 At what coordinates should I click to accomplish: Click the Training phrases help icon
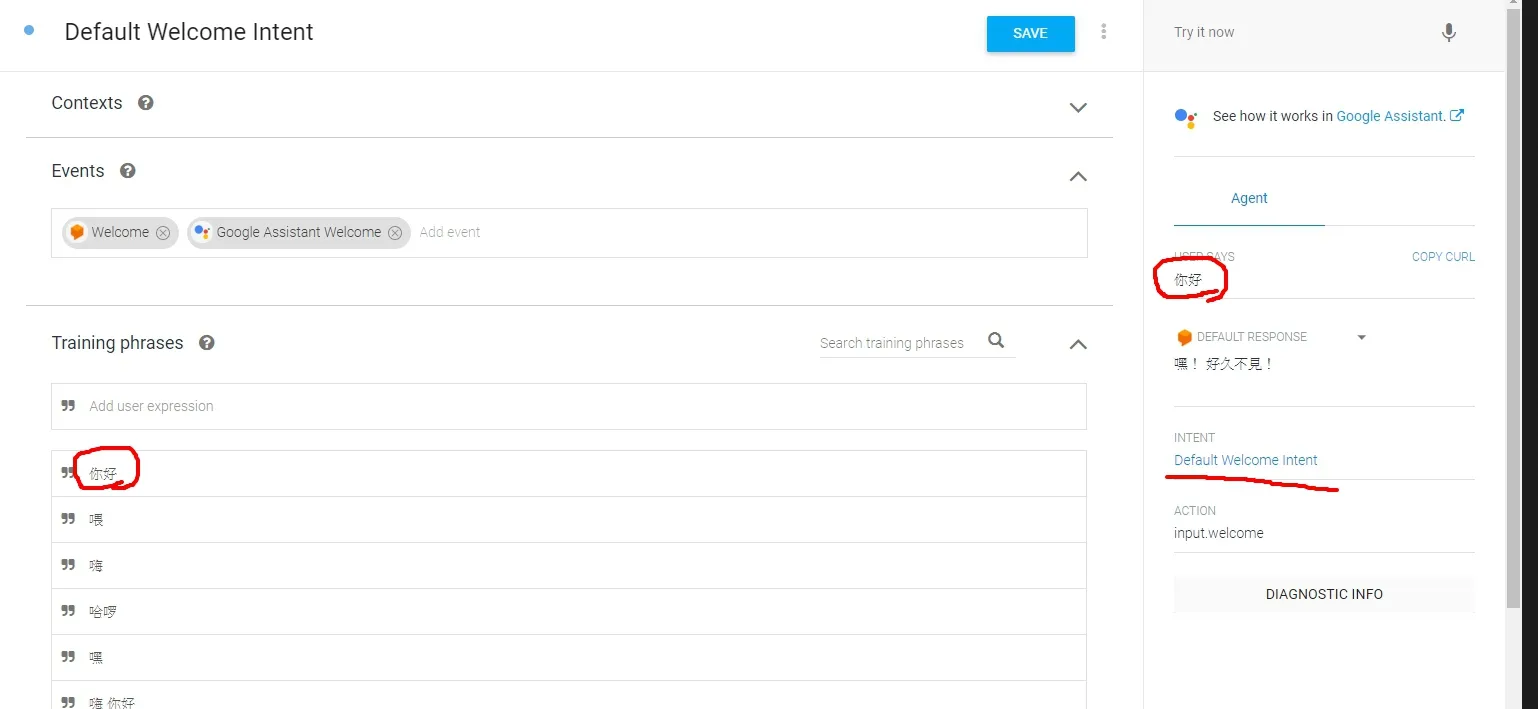pyautogui.click(x=207, y=343)
